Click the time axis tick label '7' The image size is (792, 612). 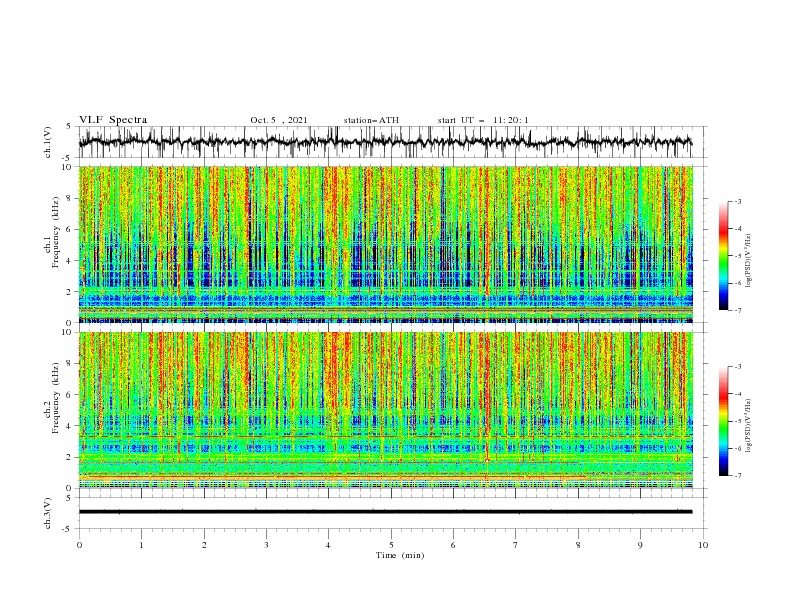pos(516,545)
